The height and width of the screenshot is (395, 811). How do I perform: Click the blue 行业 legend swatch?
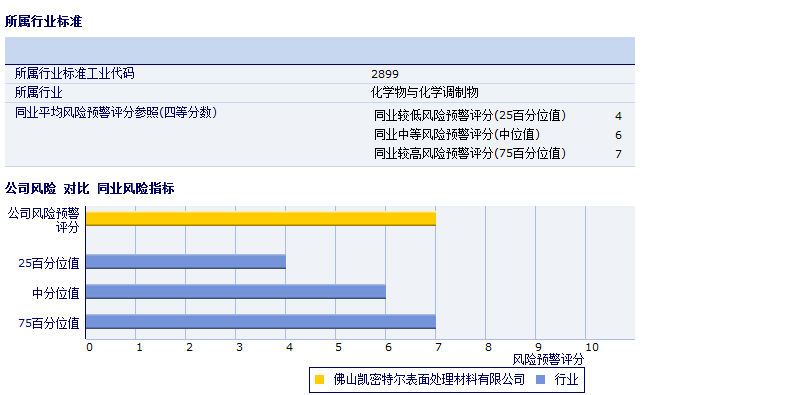click(541, 380)
